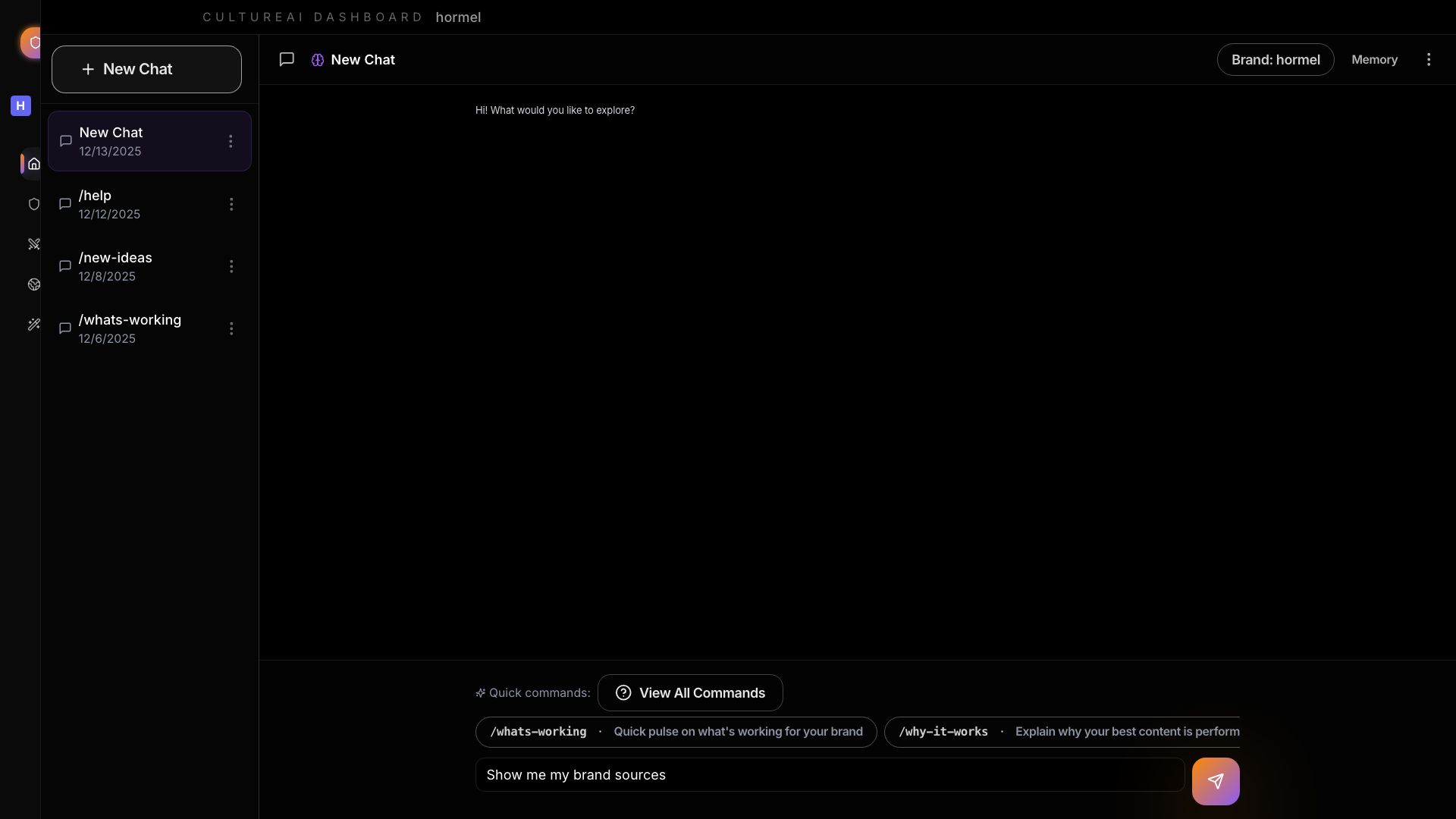Send message with the paper plane button
Image resolution: width=1456 pixels, height=819 pixels.
tap(1215, 781)
